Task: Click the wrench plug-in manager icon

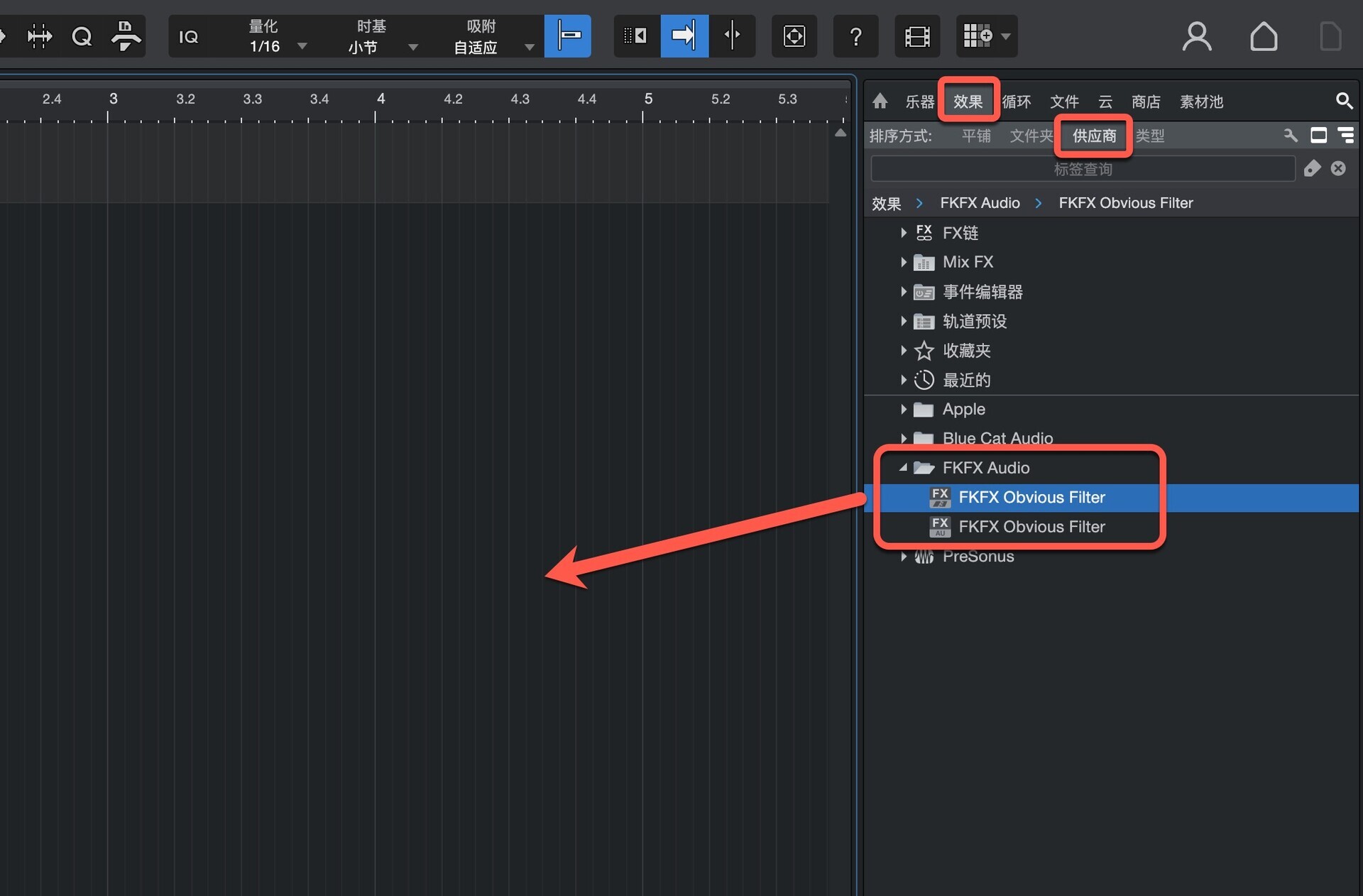Action: (x=1290, y=135)
